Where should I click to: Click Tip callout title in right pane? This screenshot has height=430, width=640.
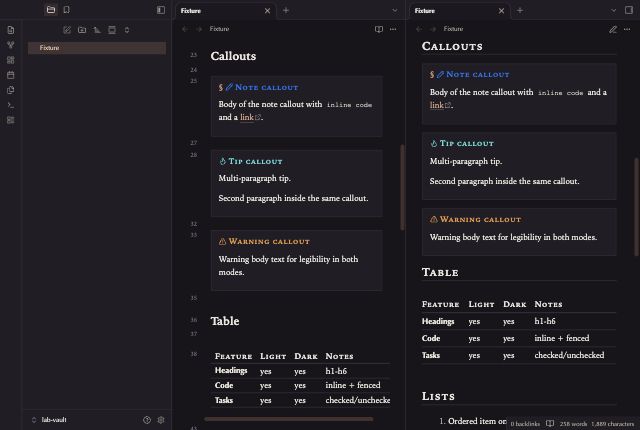click(467, 143)
